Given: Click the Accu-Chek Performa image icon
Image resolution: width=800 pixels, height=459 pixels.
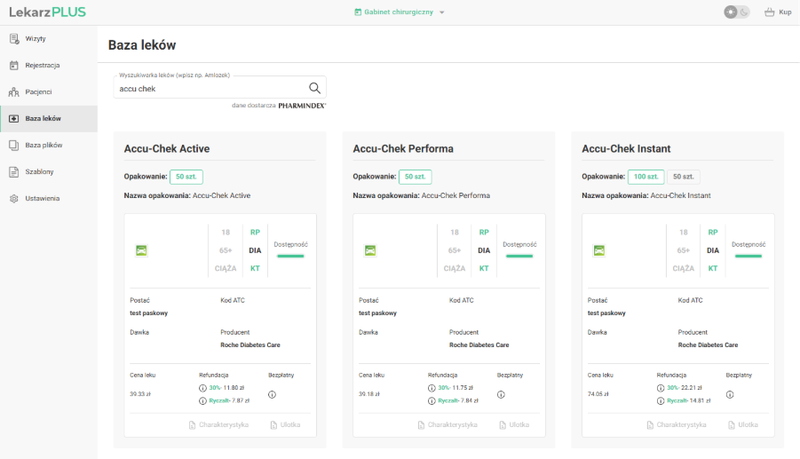Looking at the screenshot, I should 370,250.
